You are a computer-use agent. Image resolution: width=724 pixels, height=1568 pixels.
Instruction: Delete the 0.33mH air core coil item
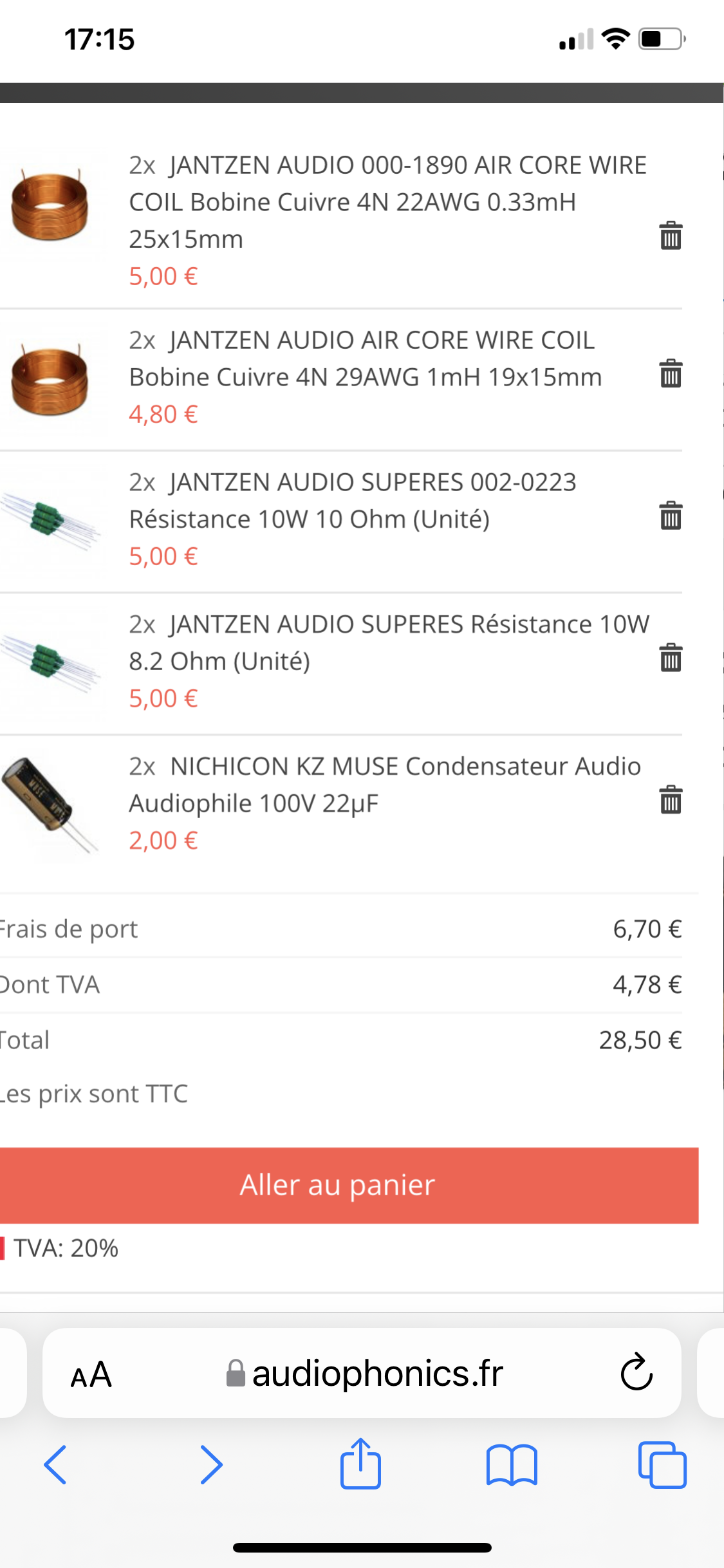click(671, 235)
